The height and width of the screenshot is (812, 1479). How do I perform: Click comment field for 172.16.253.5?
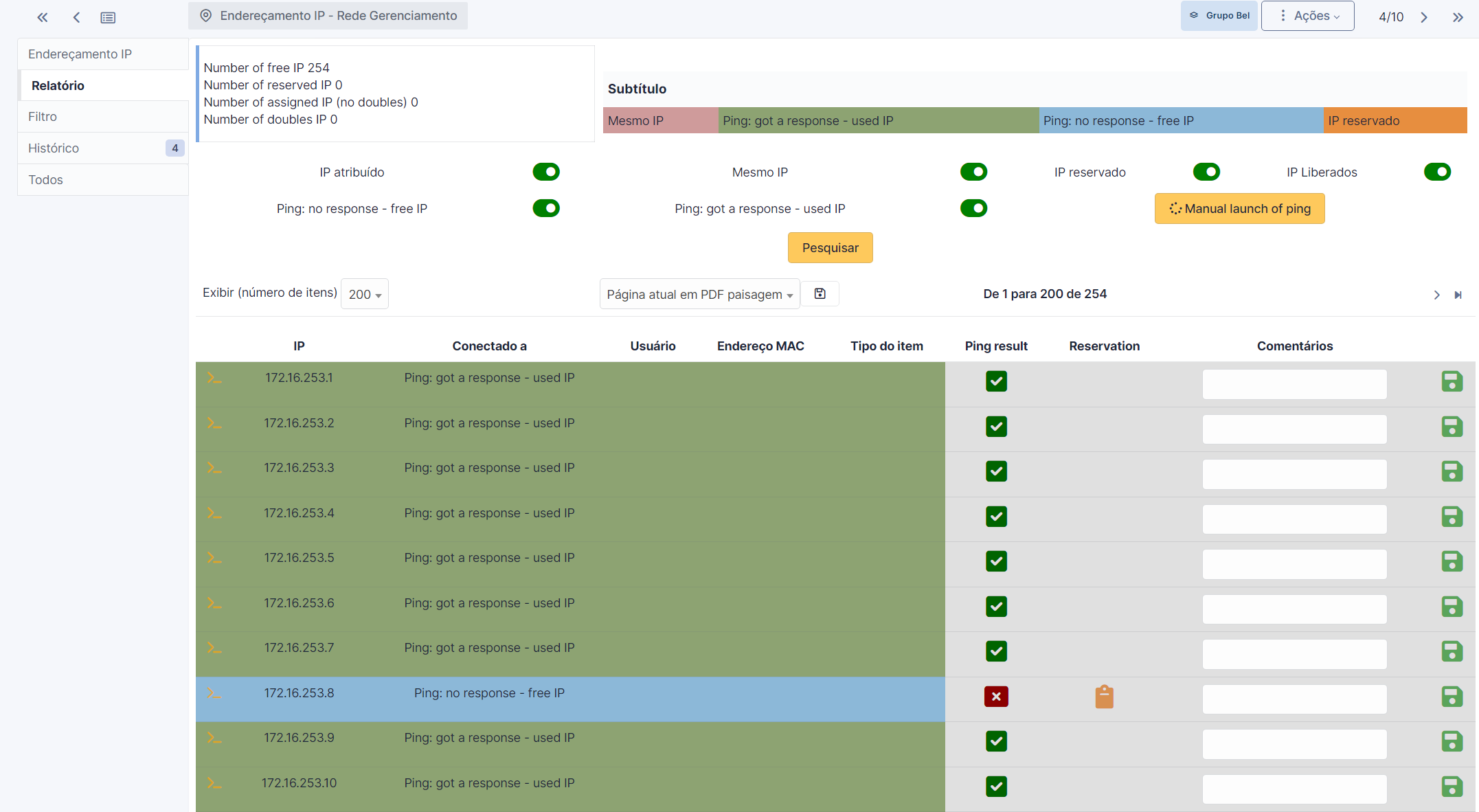(x=1294, y=563)
